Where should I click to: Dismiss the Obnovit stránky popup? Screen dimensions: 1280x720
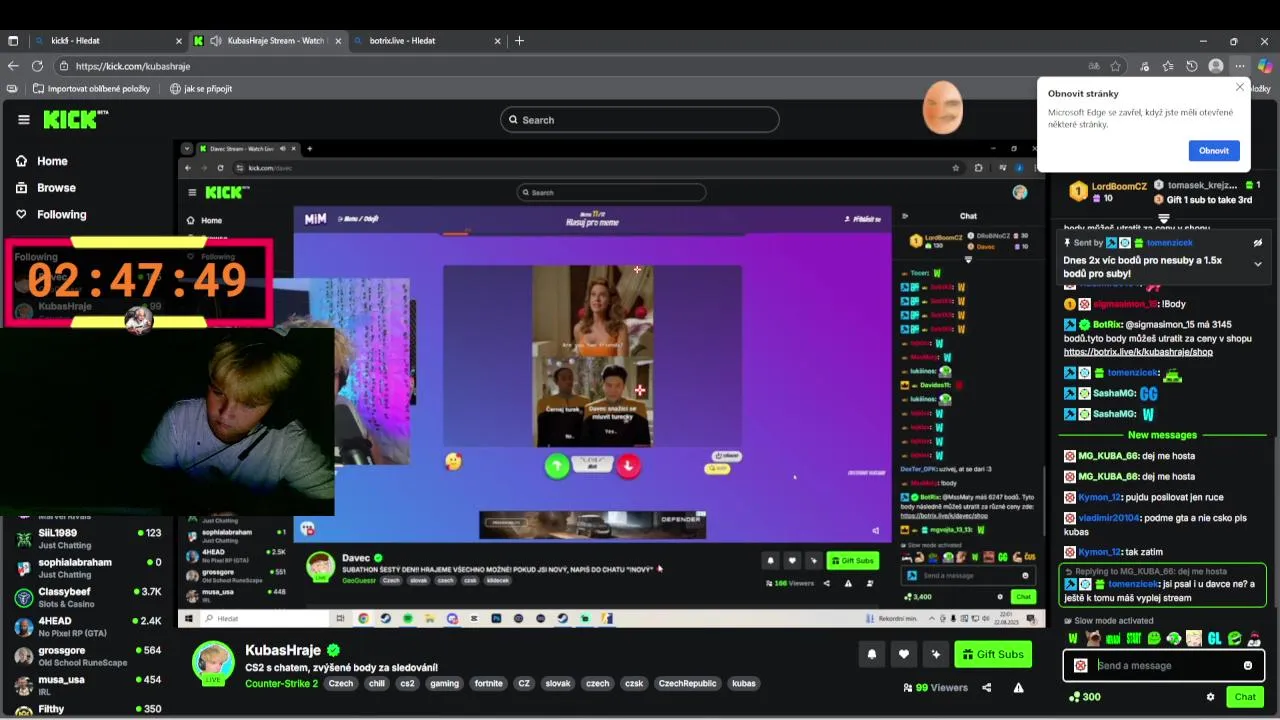coord(1240,87)
